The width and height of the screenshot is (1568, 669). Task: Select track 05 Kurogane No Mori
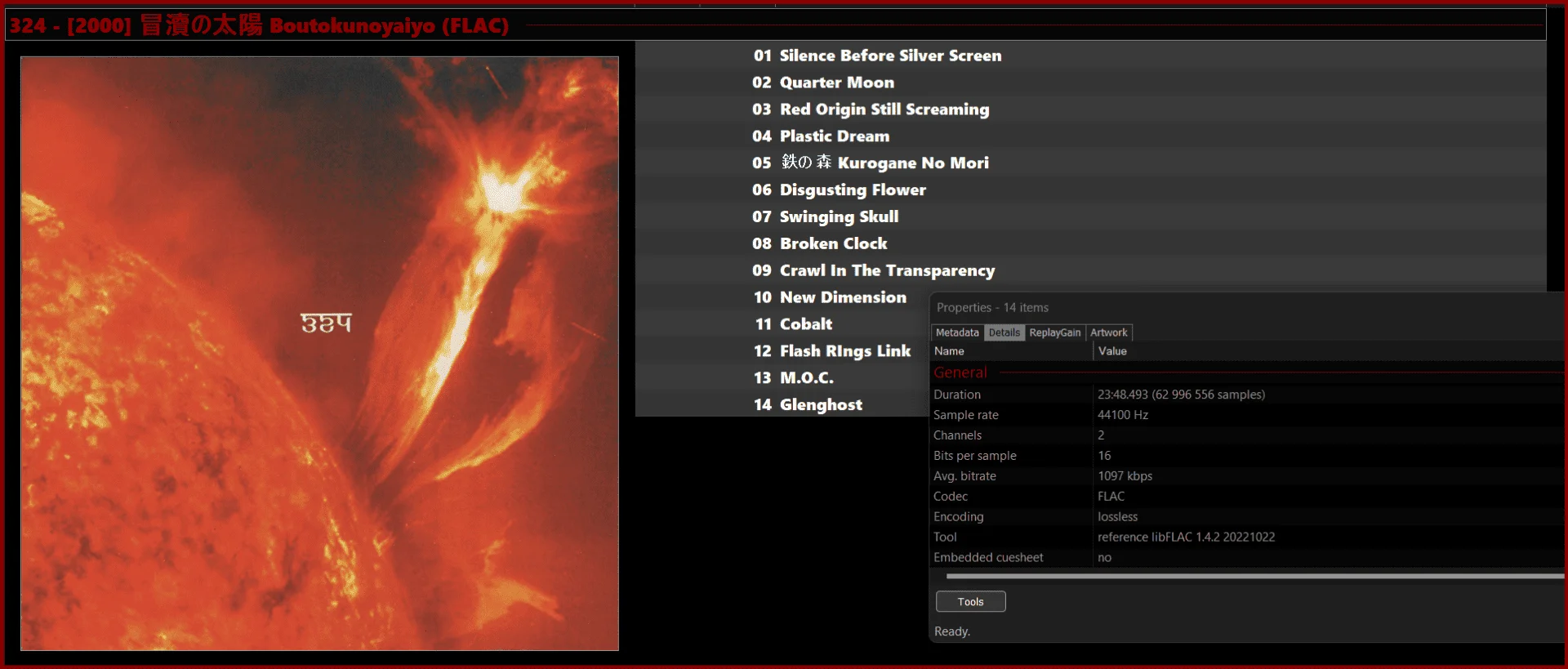(x=1091, y=163)
